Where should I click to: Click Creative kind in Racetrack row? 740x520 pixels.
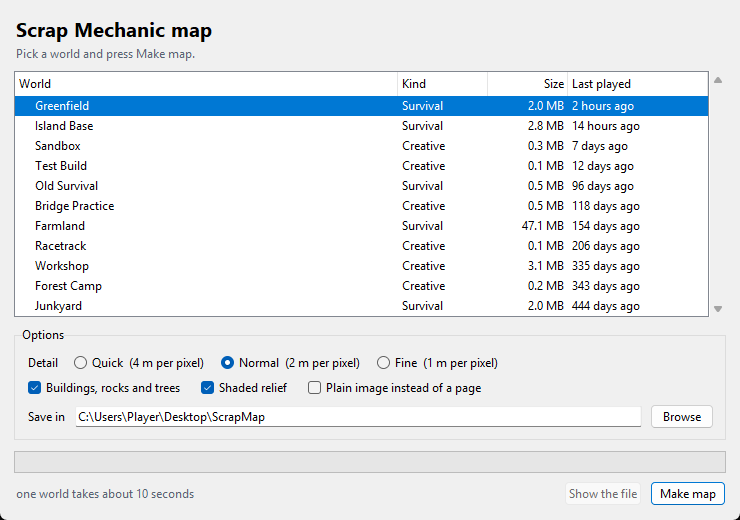tap(423, 246)
